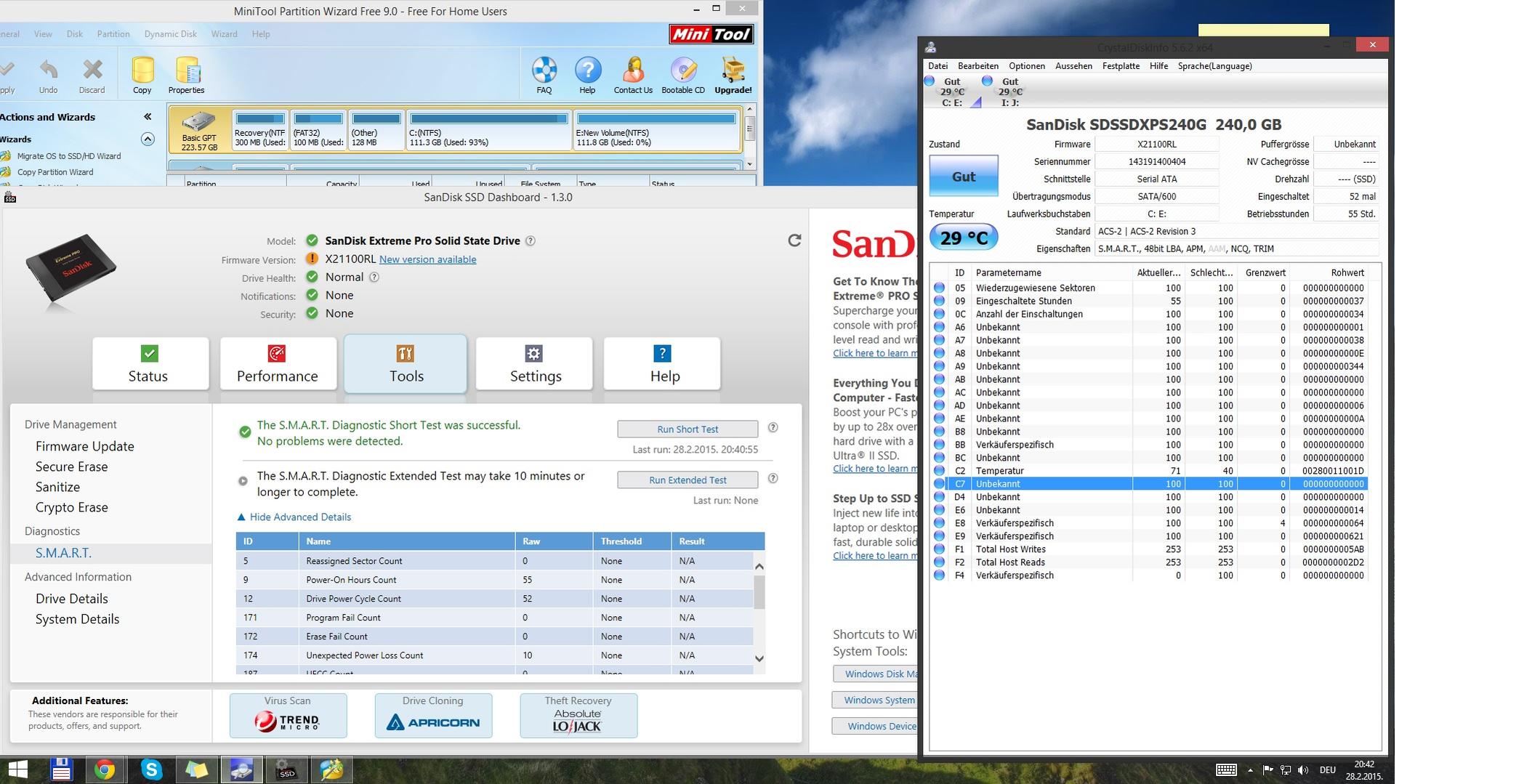The width and height of the screenshot is (1524, 784).
Task: Open Contact Us in MiniTool toolbar
Action: [x=633, y=76]
